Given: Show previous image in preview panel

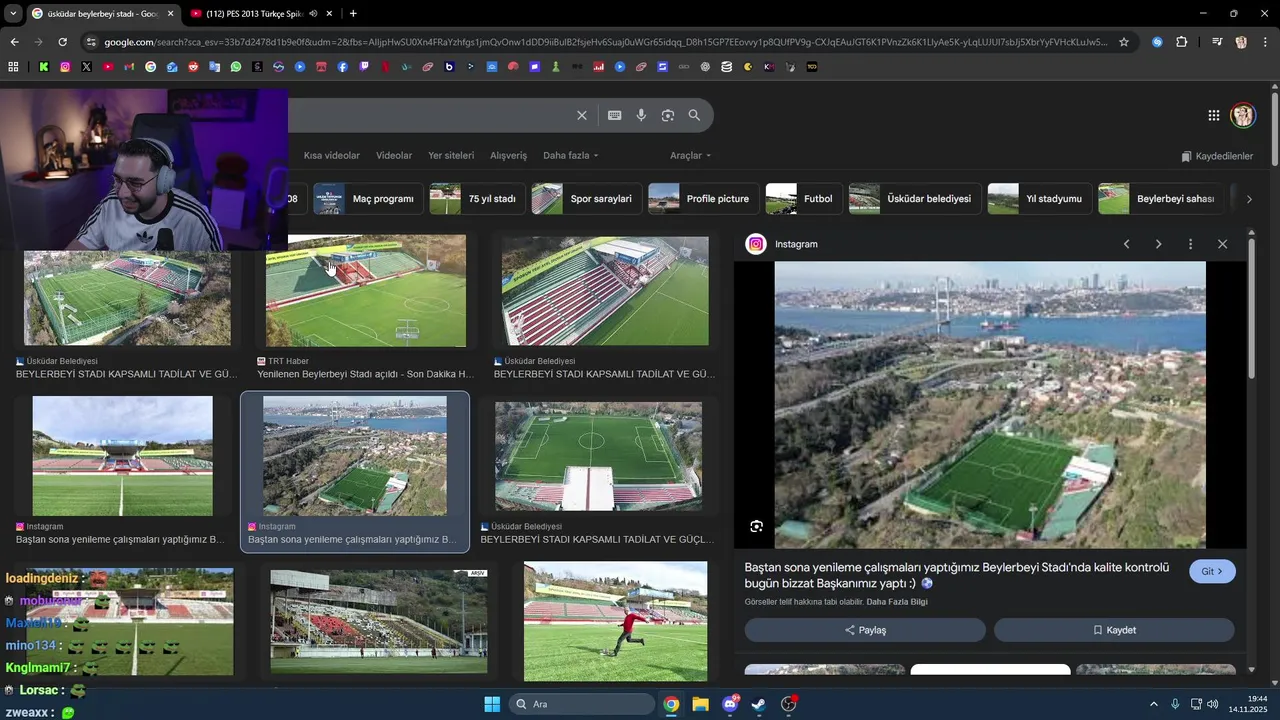Looking at the screenshot, I should [x=1126, y=244].
